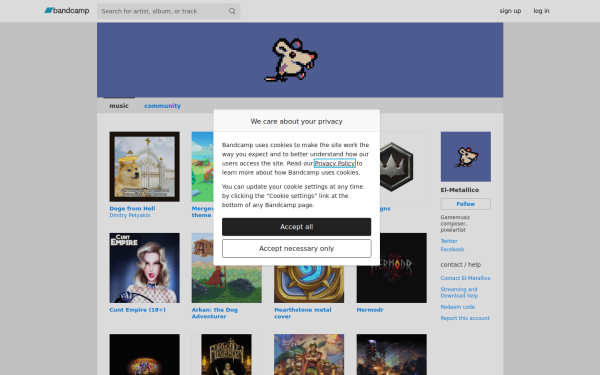Open Contact El-Metallico link
This screenshot has width=600, height=375.
[465, 278]
